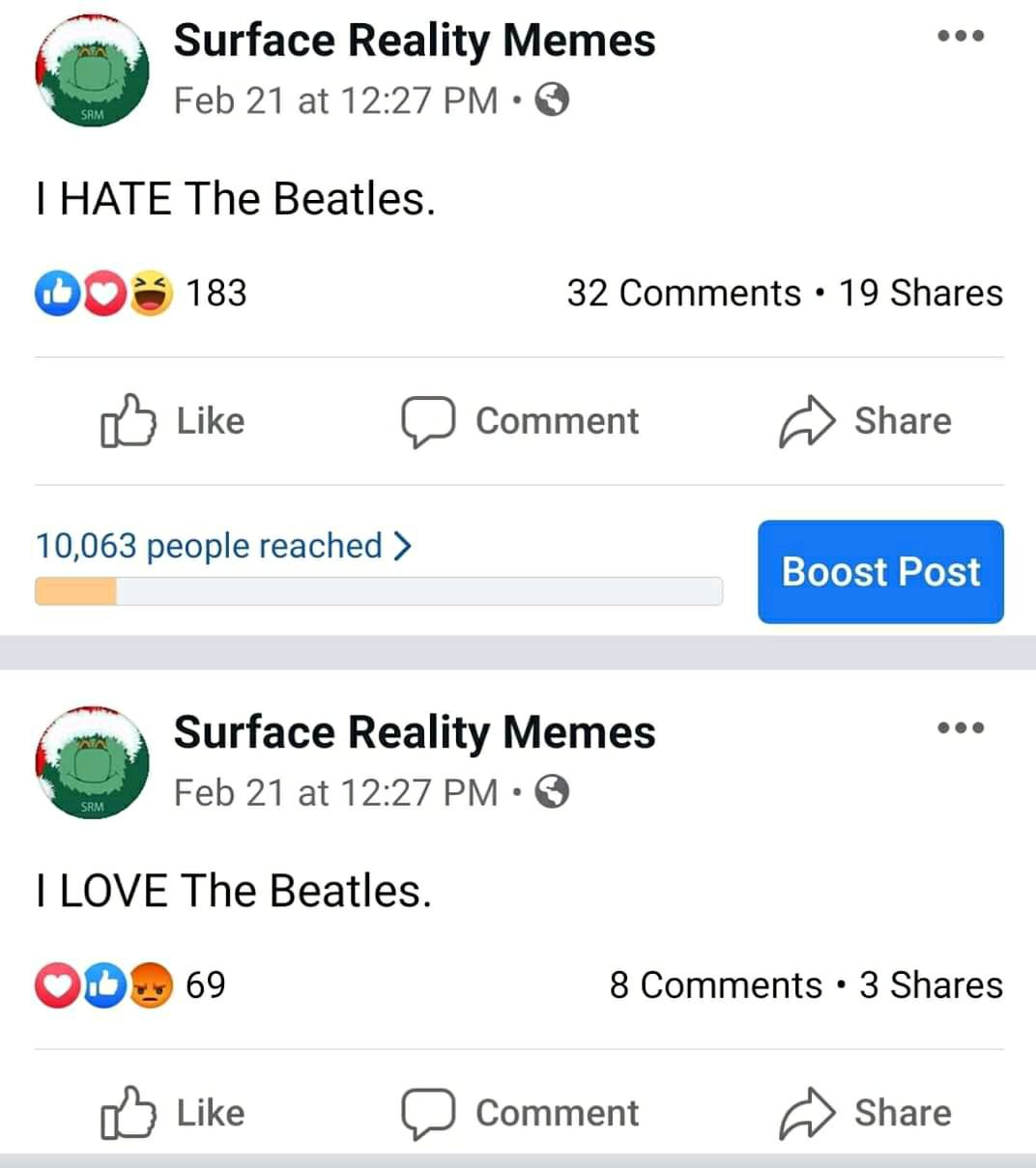Click the public globe icon on first post
The image size is (1036, 1168).
pos(552,100)
